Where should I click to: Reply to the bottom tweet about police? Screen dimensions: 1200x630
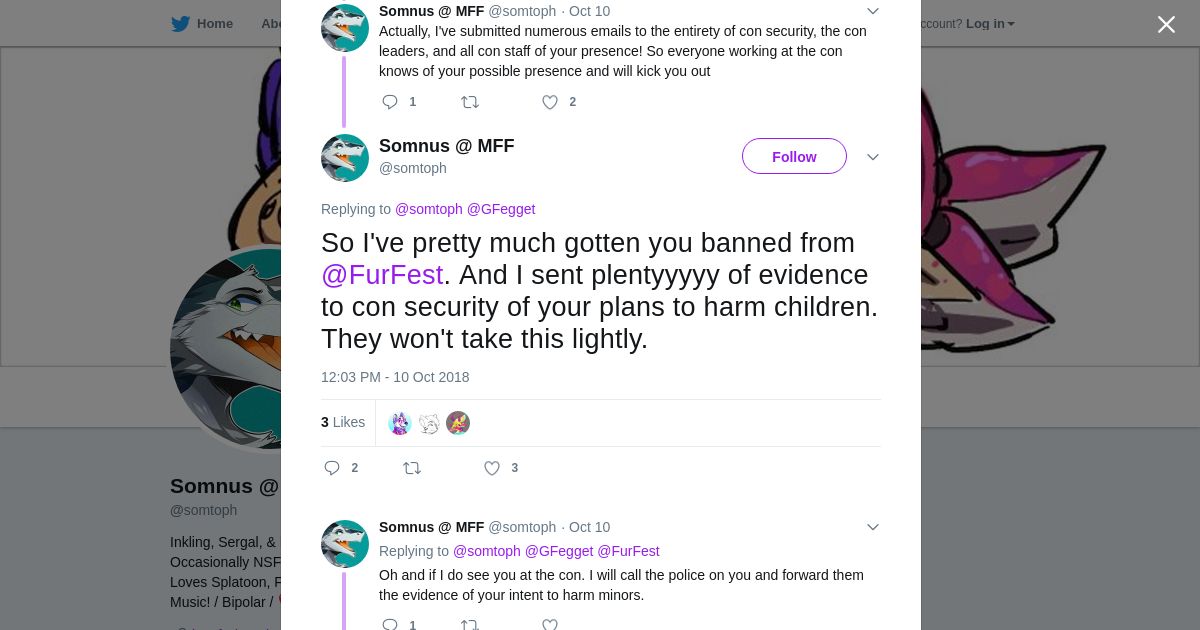pyautogui.click(x=390, y=625)
